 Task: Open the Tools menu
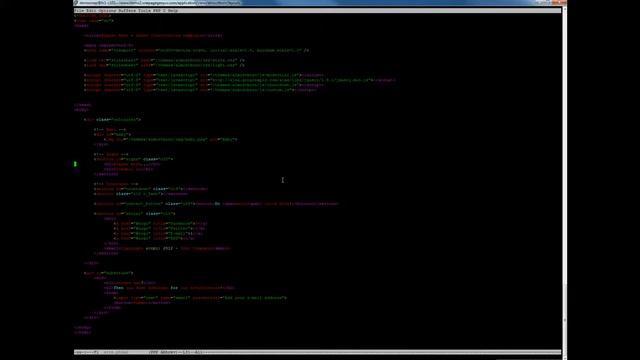[144, 11]
